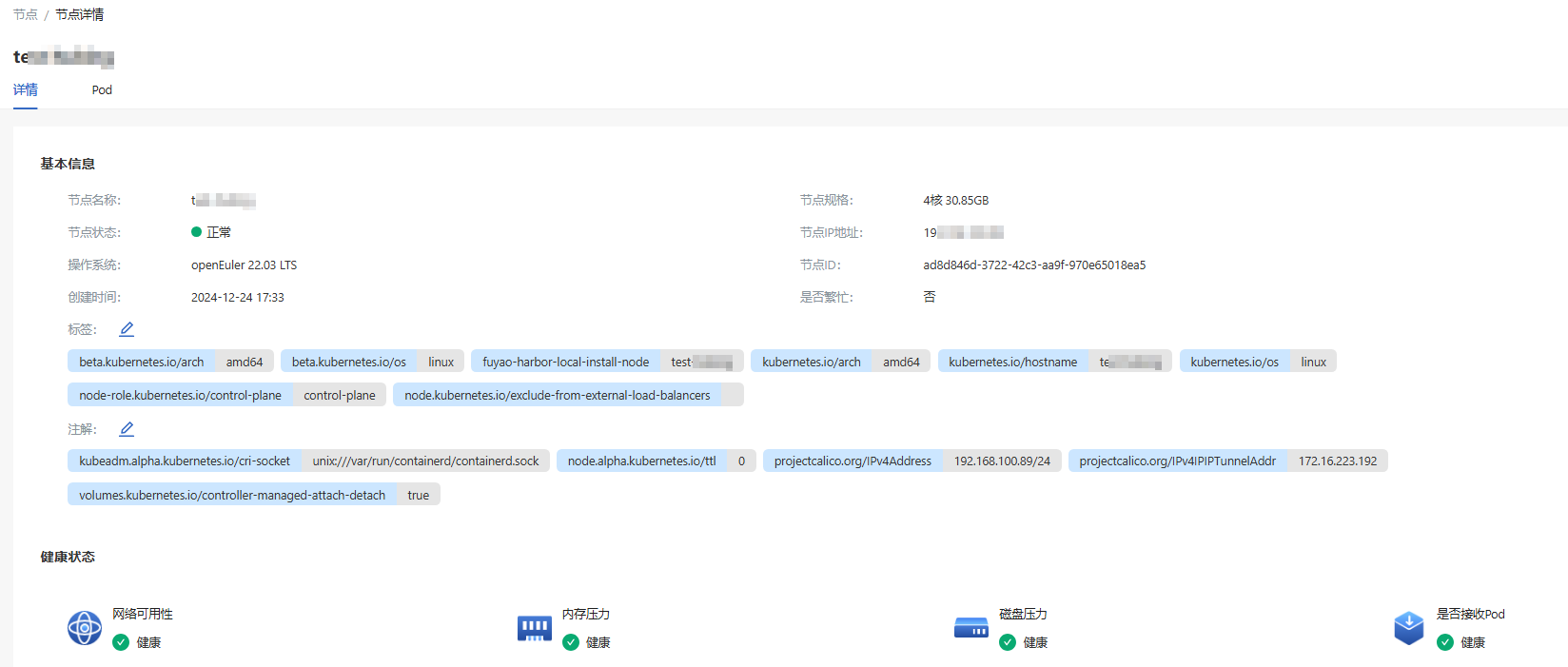Click the 节点详情 breadcrumb text
This screenshot has height=667, width=1568.
click(x=80, y=15)
